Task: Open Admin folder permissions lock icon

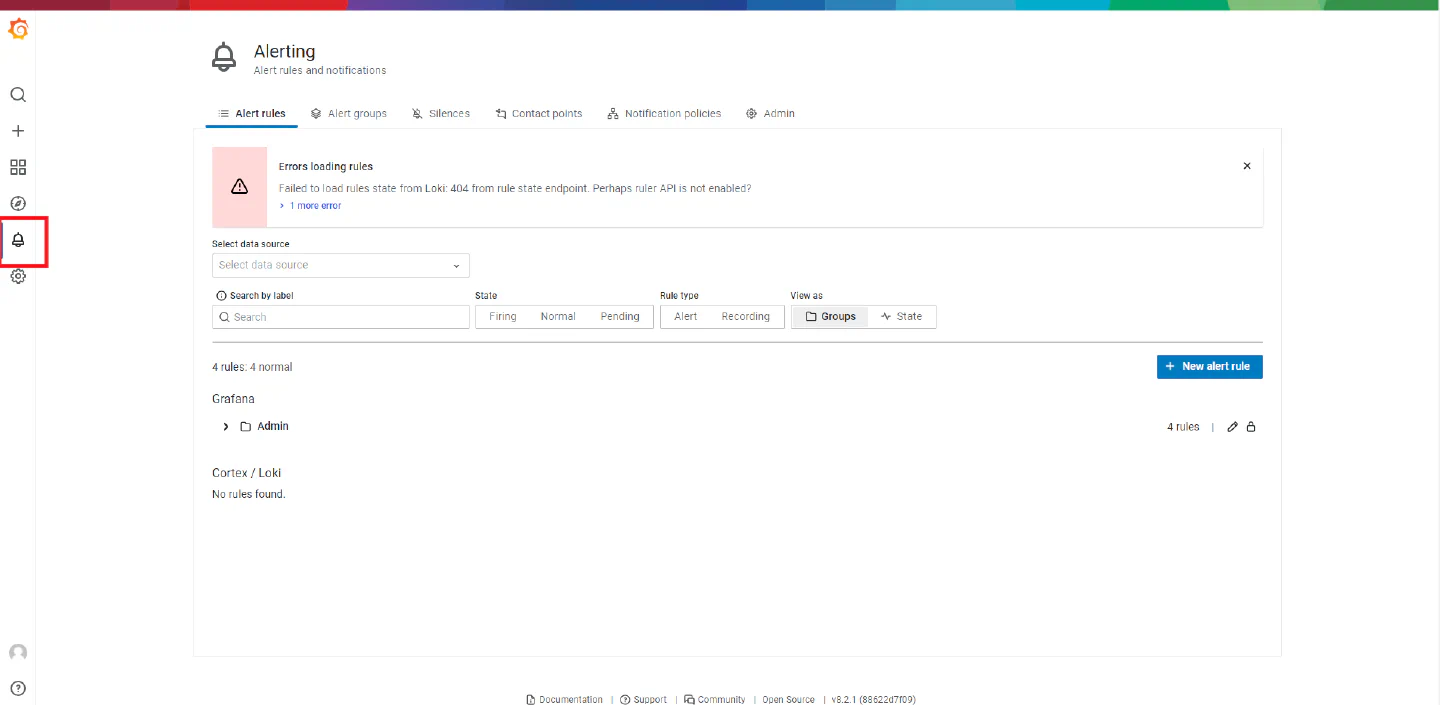Action: click(1251, 427)
